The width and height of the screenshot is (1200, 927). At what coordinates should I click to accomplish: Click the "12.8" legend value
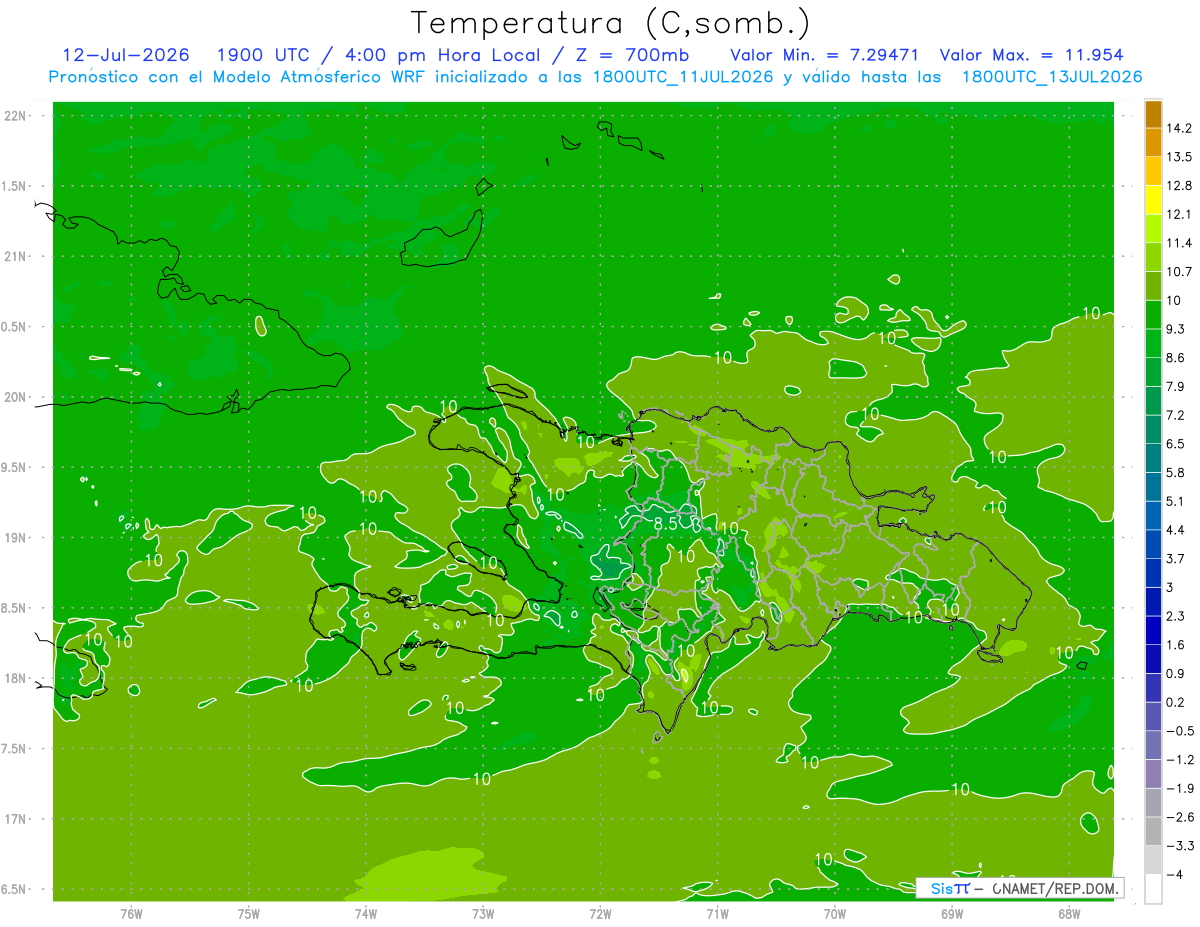tap(1178, 186)
